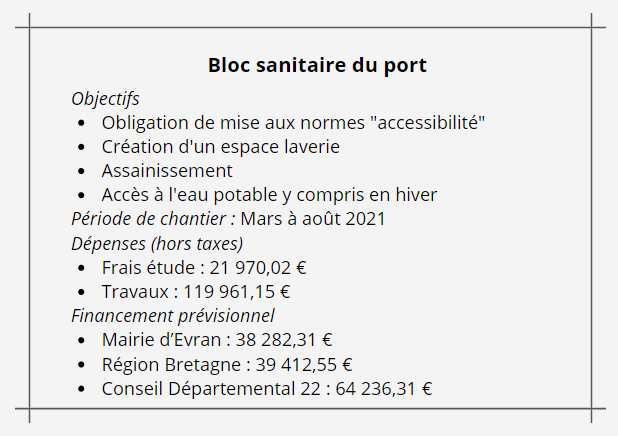Select the text Mars à août 2021
The width and height of the screenshot is (618, 436).
click(x=313, y=219)
